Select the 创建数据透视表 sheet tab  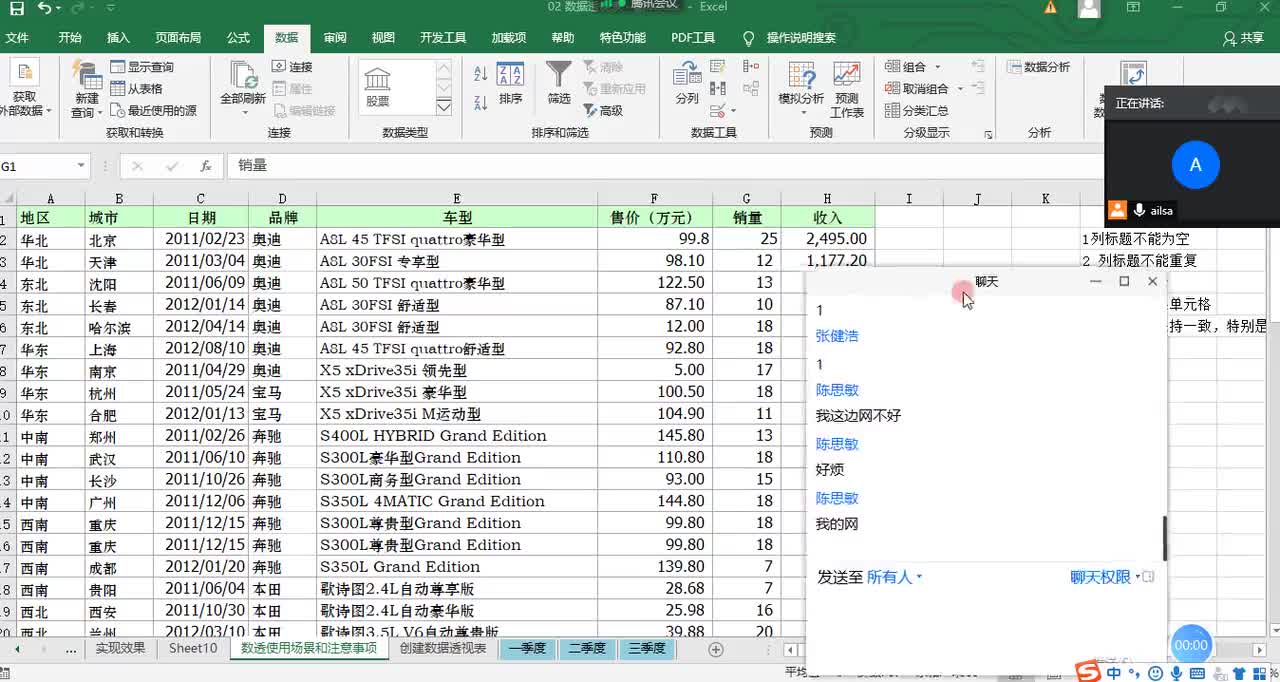pos(442,648)
